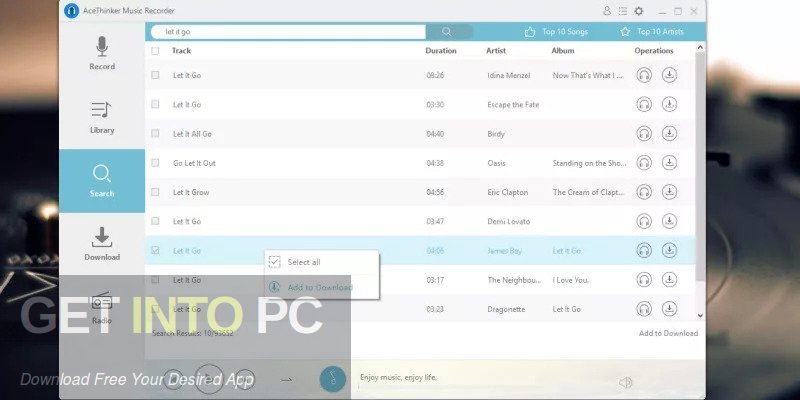
Task: Download Dragonette's Let It Go
Action: (x=669, y=309)
